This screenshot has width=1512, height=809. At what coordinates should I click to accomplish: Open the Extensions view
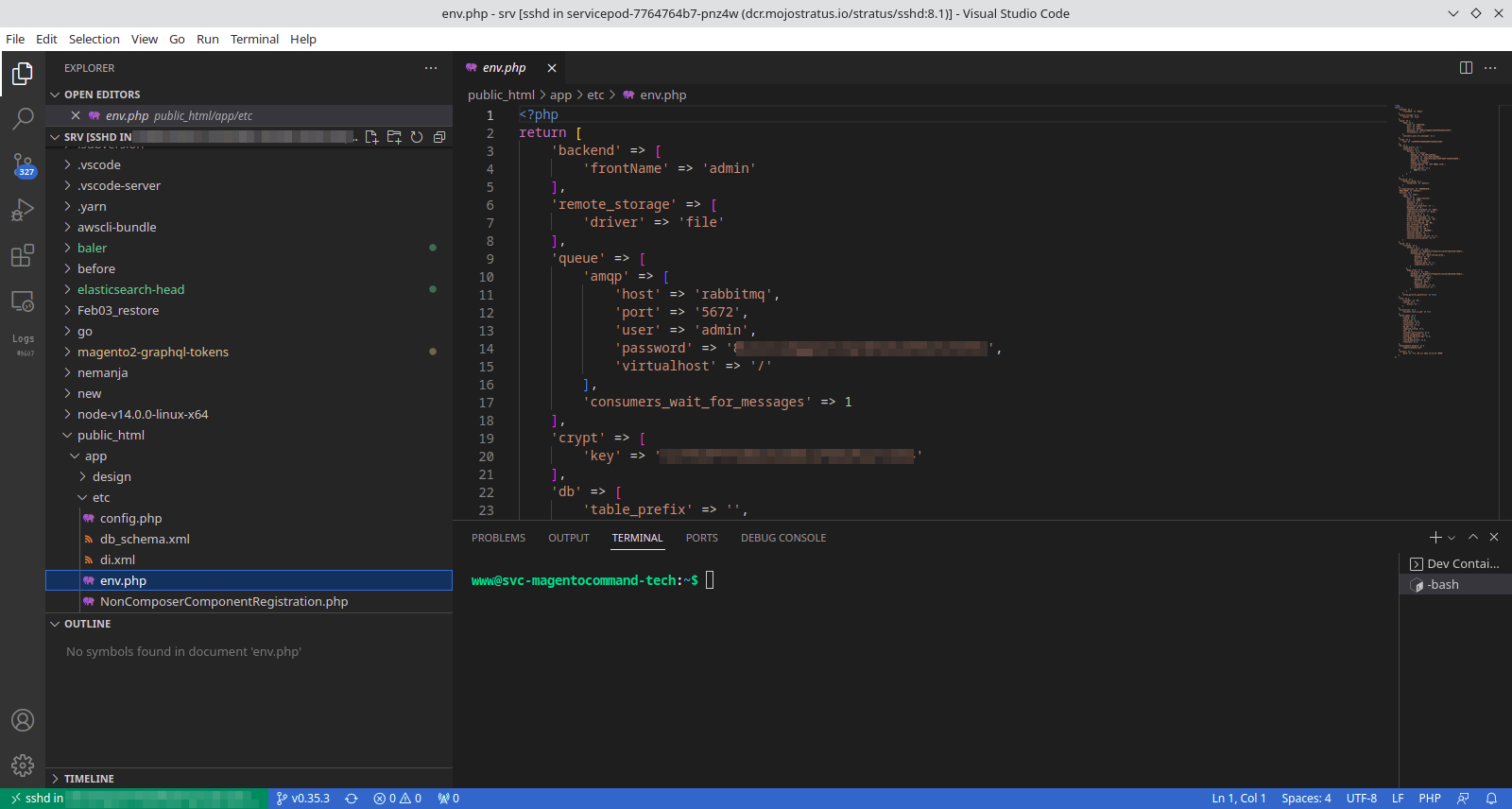(23, 256)
